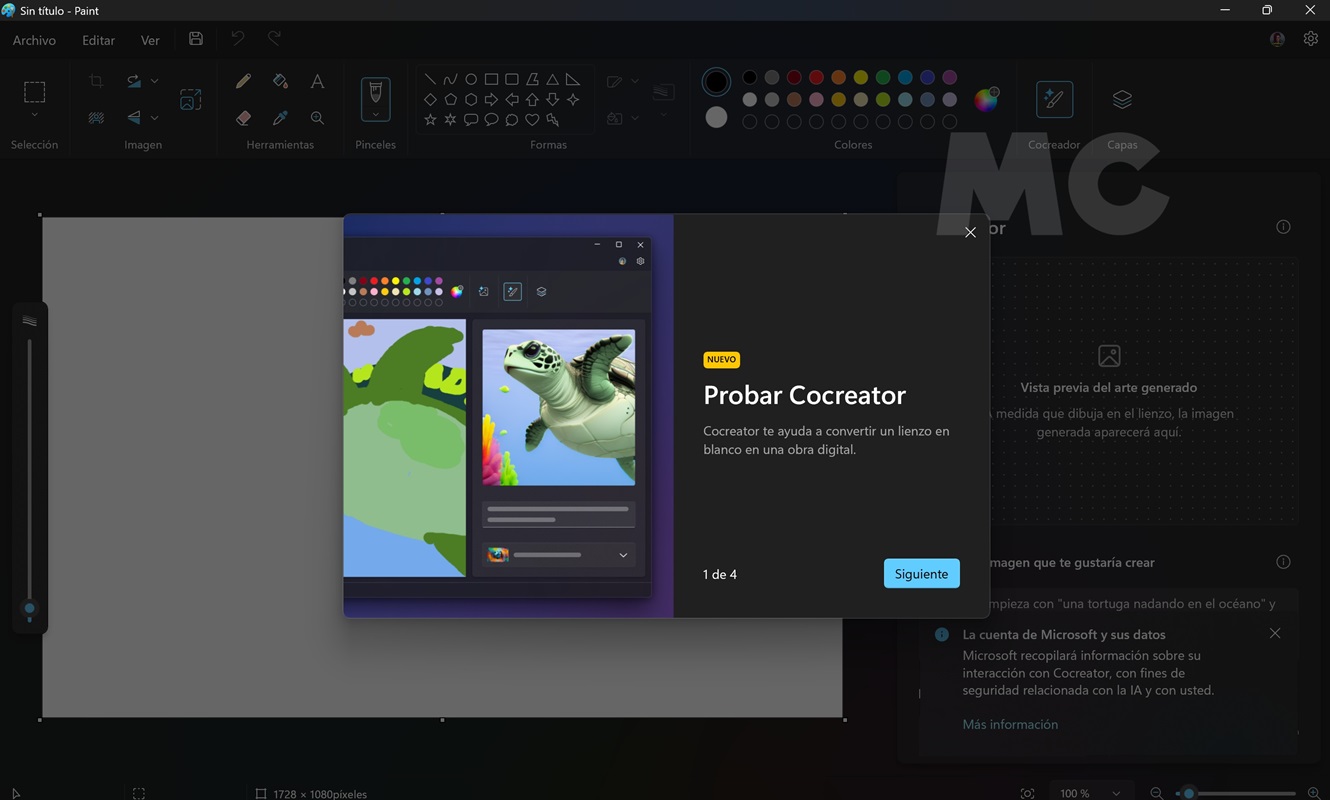Viewport: 1330px width, 800px height.
Task: Expand the Pinceles brush dropdown
Action: pyautogui.click(x=375, y=116)
